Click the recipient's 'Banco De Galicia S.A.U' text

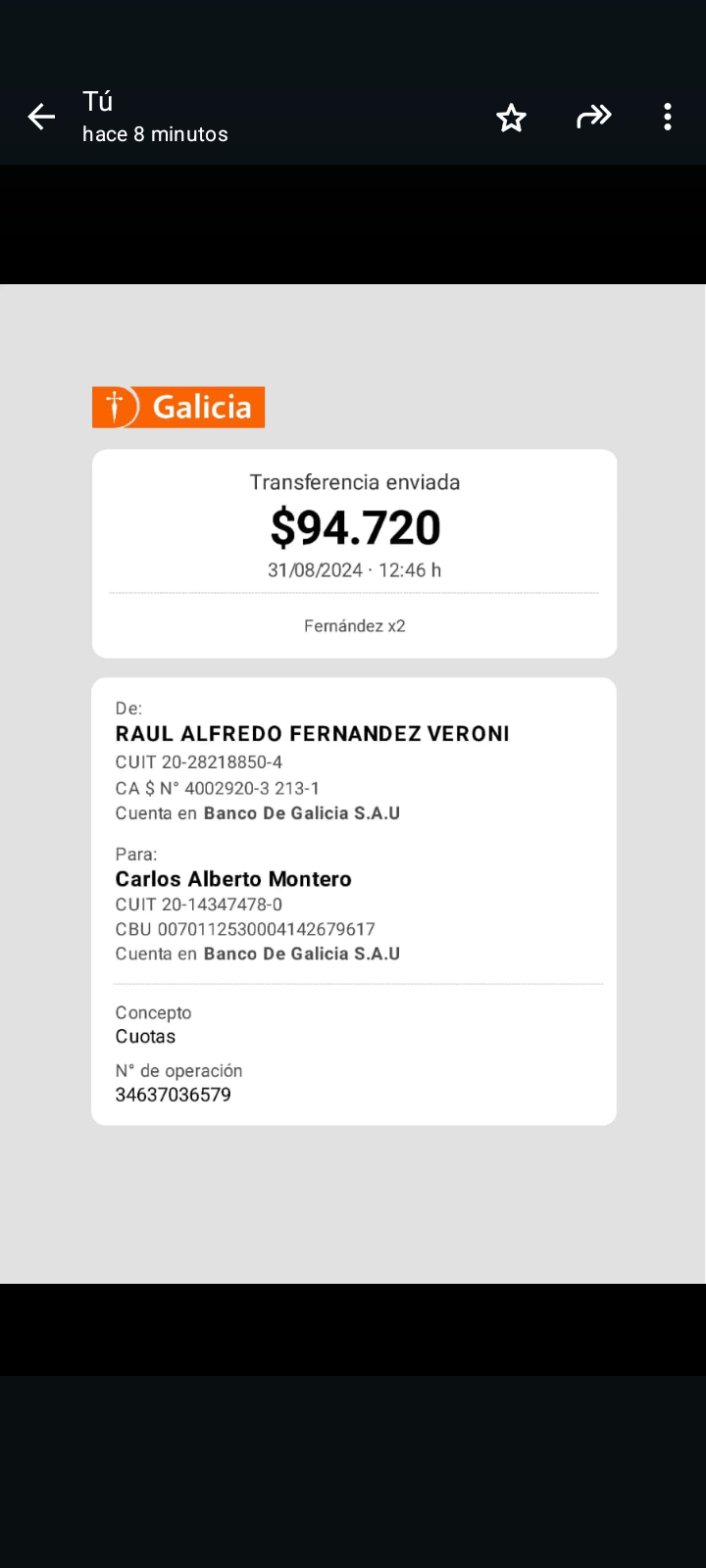302,954
